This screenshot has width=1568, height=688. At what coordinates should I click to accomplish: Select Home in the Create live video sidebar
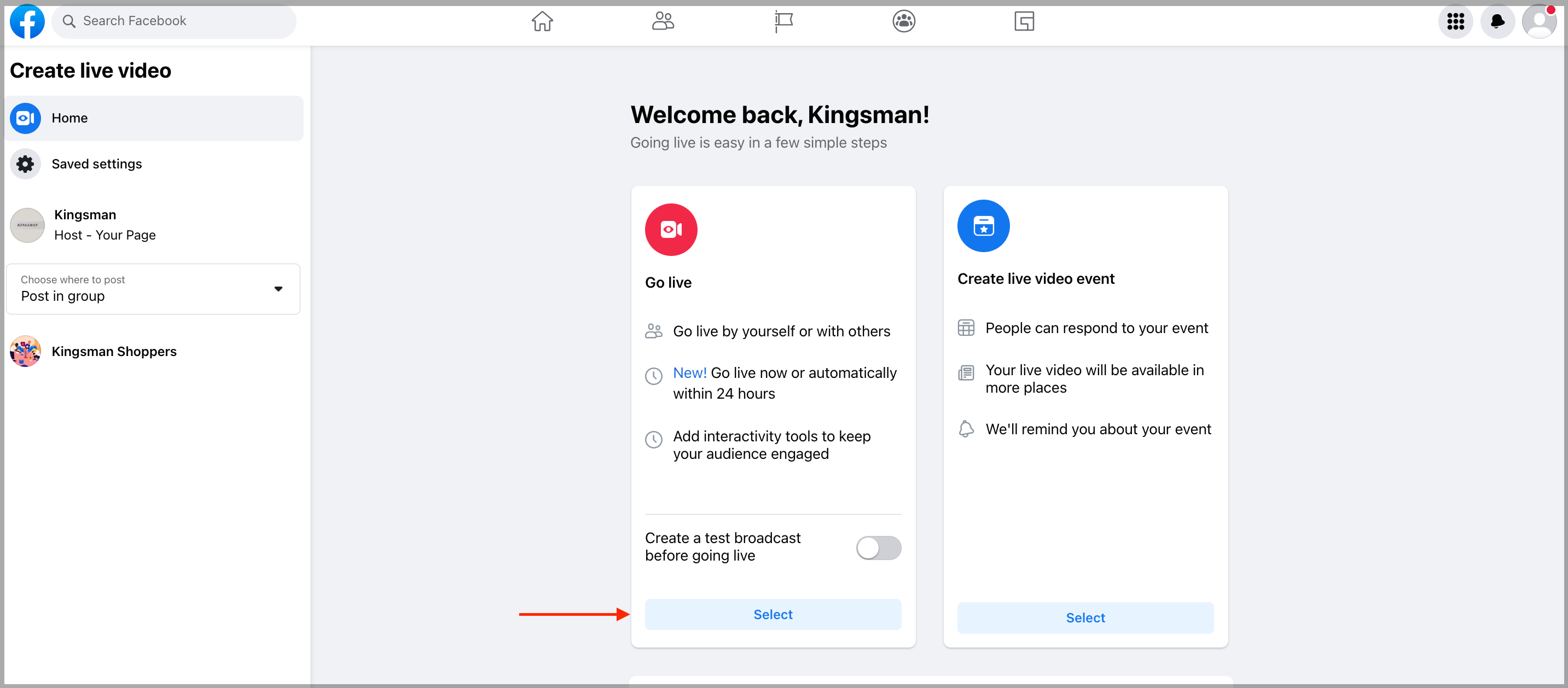tap(154, 118)
